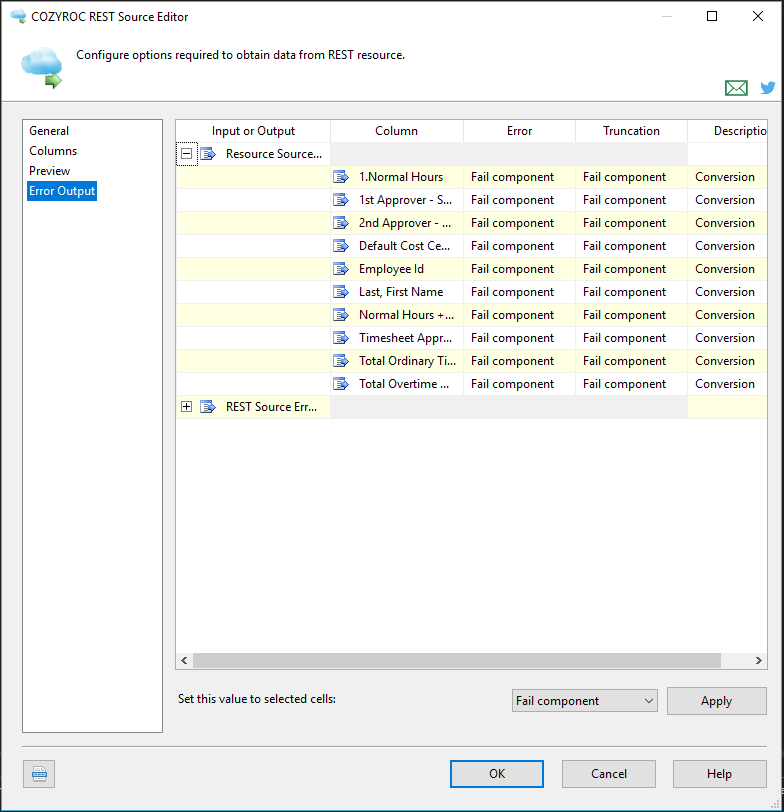
Task: Select the Error Output page
Action: click(x=62, y=191)
